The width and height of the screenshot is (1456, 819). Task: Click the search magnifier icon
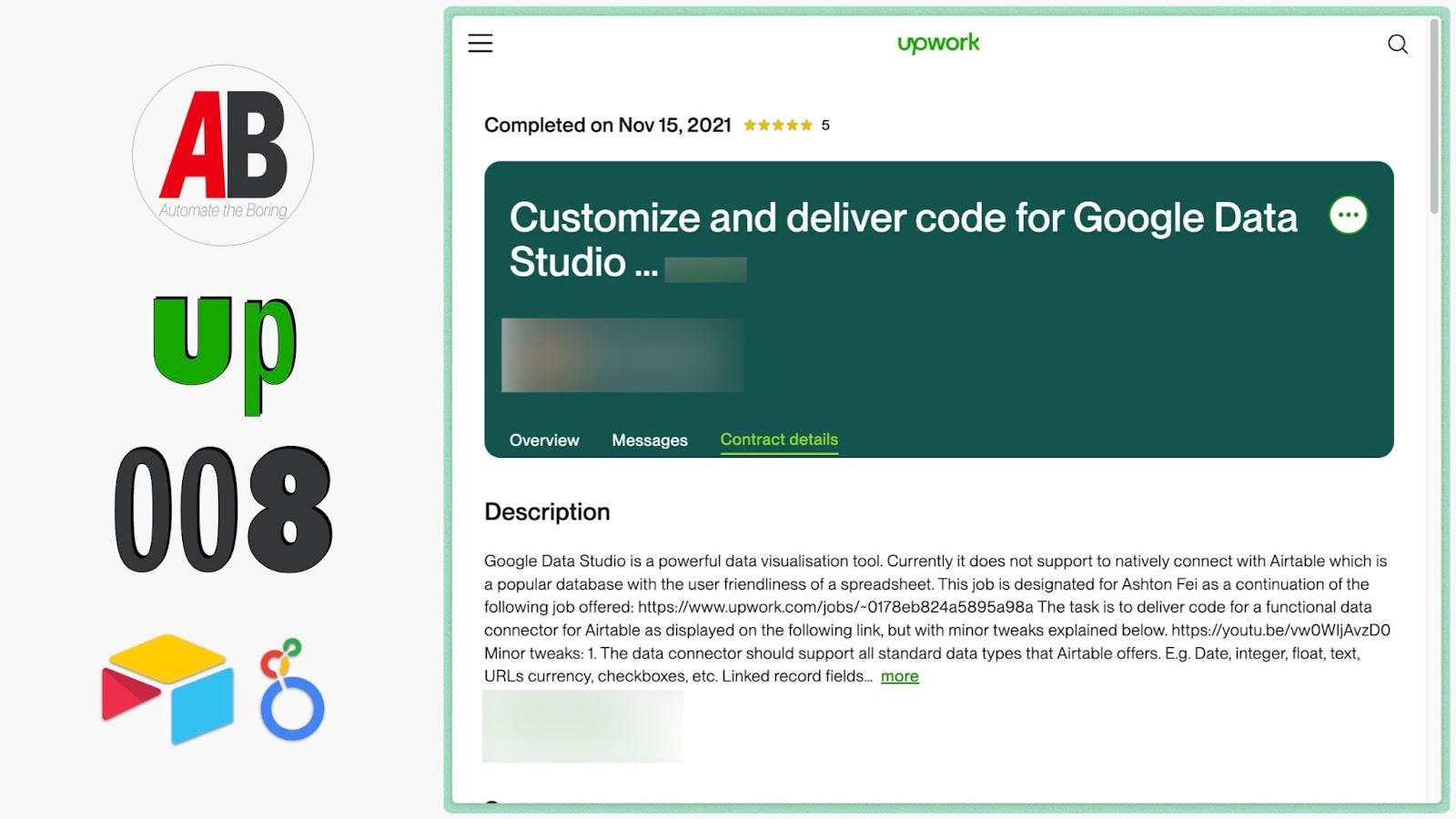point(1398,44)
